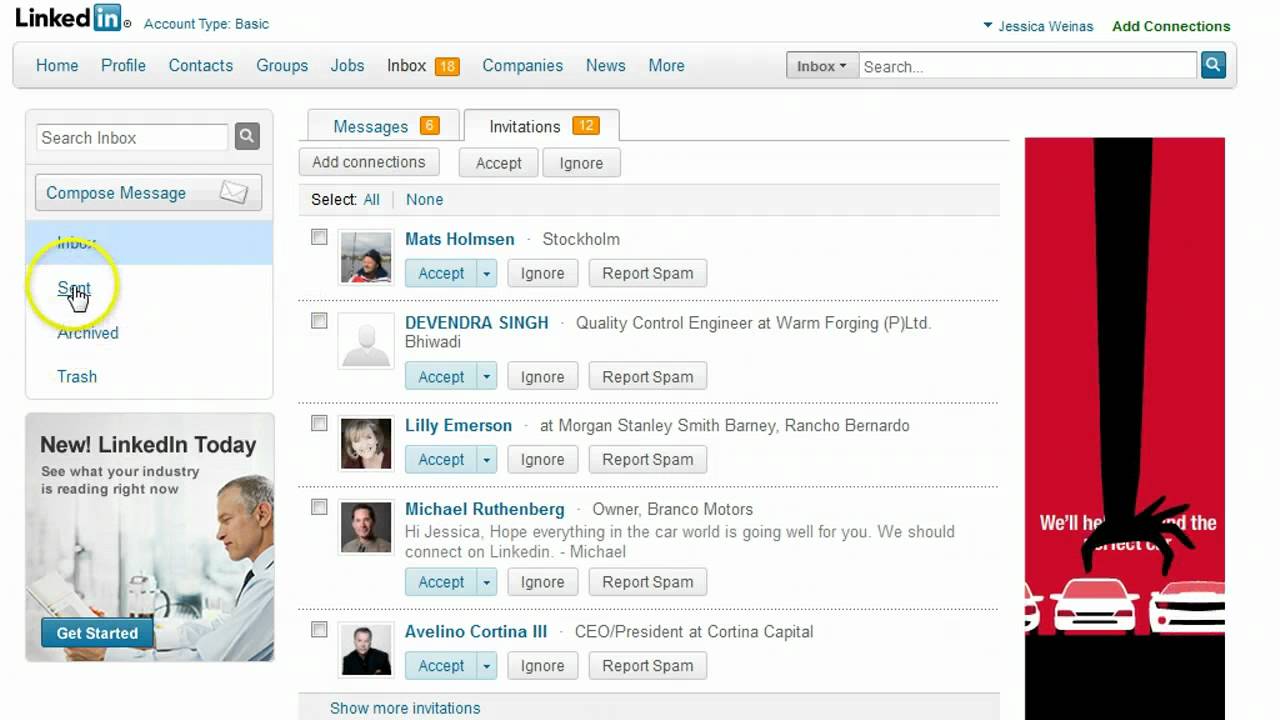The height and width of the screenshot is (720, 1280).
Task: Click the None selection link
Action: [x=424, y=199]
